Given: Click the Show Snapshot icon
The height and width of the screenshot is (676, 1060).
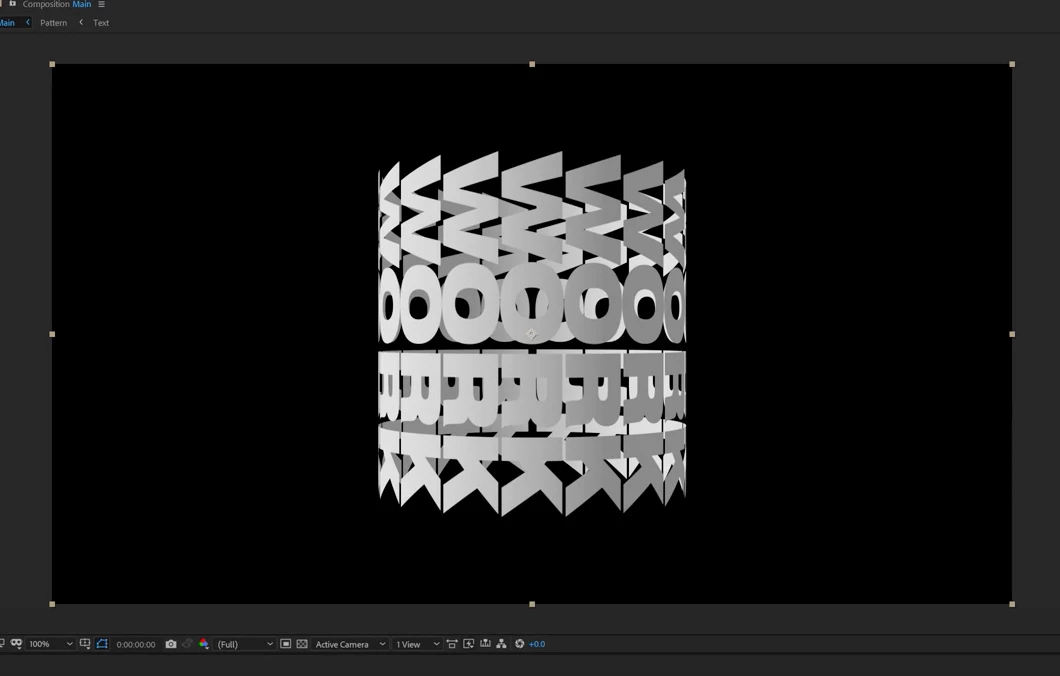Looking at the screenshot, I should coord(188,644).
